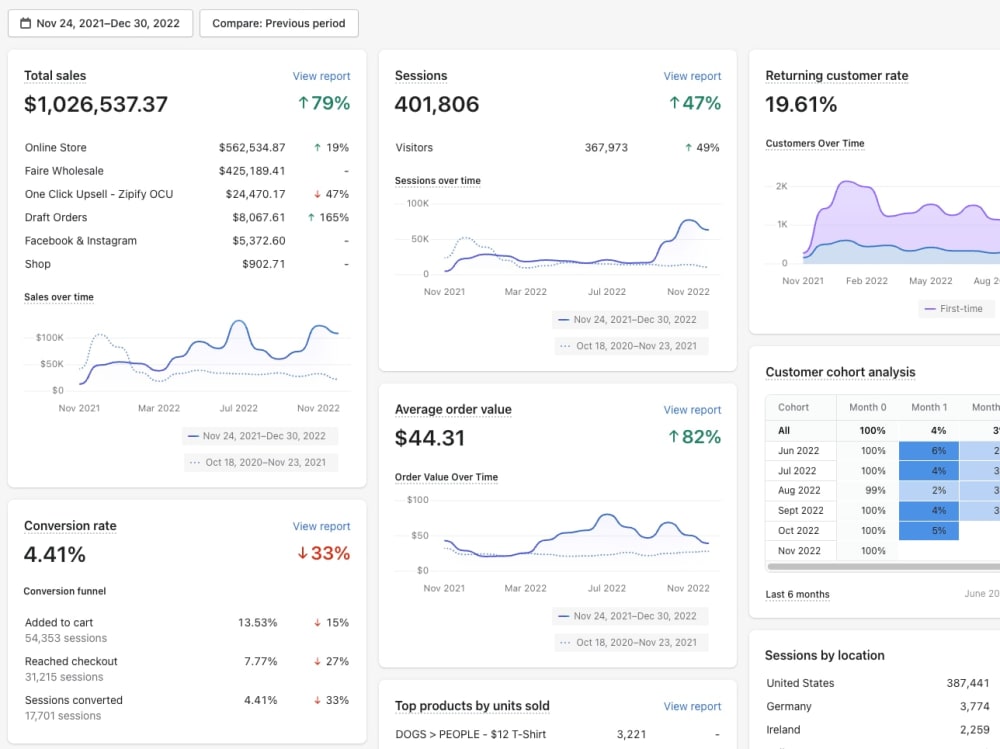The height and width of the screenshot is (749, 1000).
Task: Open View report for Total sales
Action: [x=321, y=76]
